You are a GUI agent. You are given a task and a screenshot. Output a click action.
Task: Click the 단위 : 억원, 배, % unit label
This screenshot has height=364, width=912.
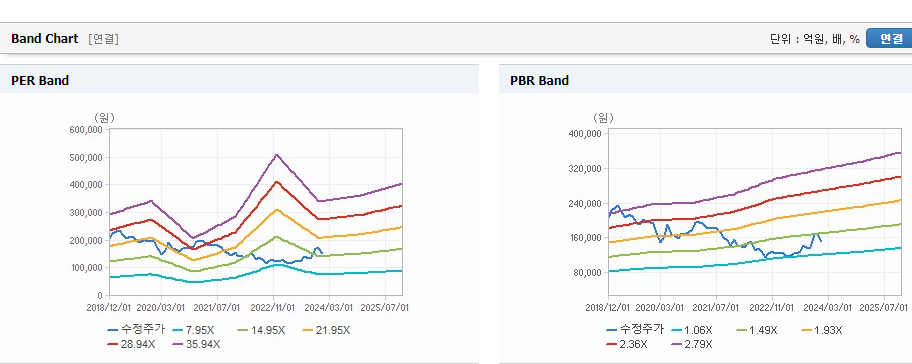(814, 39)
